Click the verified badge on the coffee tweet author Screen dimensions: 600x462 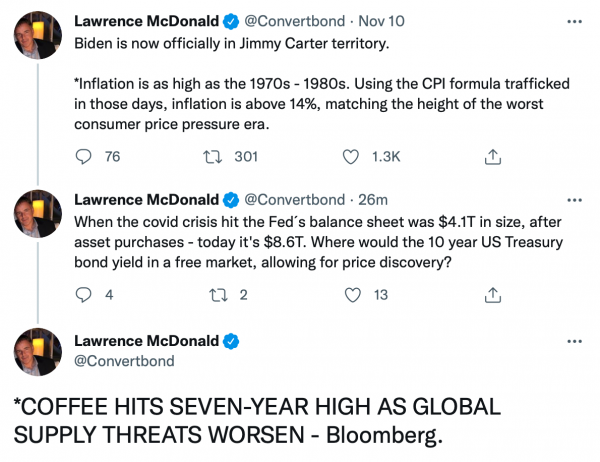click(x=232, y=342)
